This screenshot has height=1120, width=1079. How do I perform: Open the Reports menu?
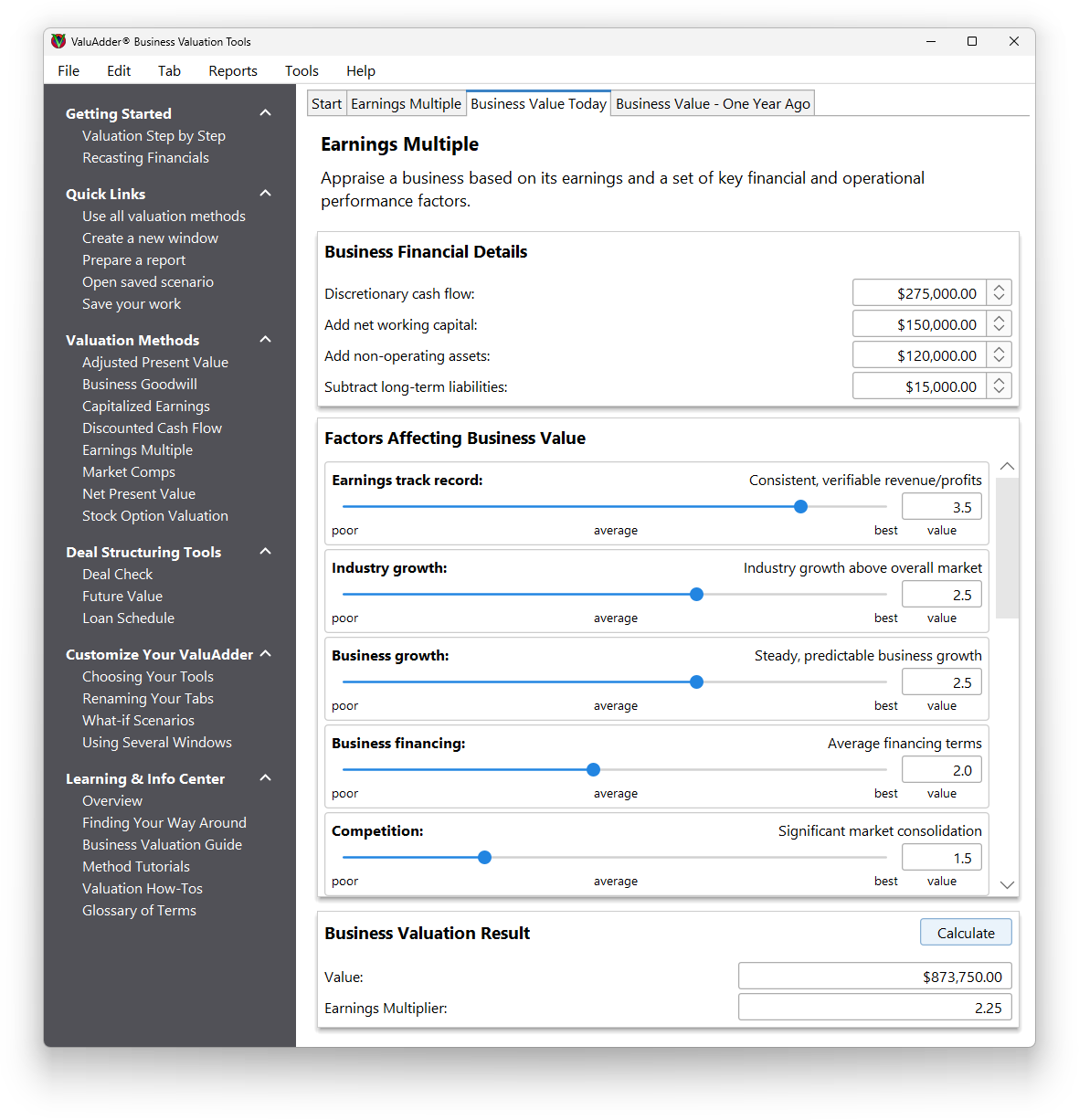pyautogui.click(x=233, y=71)
